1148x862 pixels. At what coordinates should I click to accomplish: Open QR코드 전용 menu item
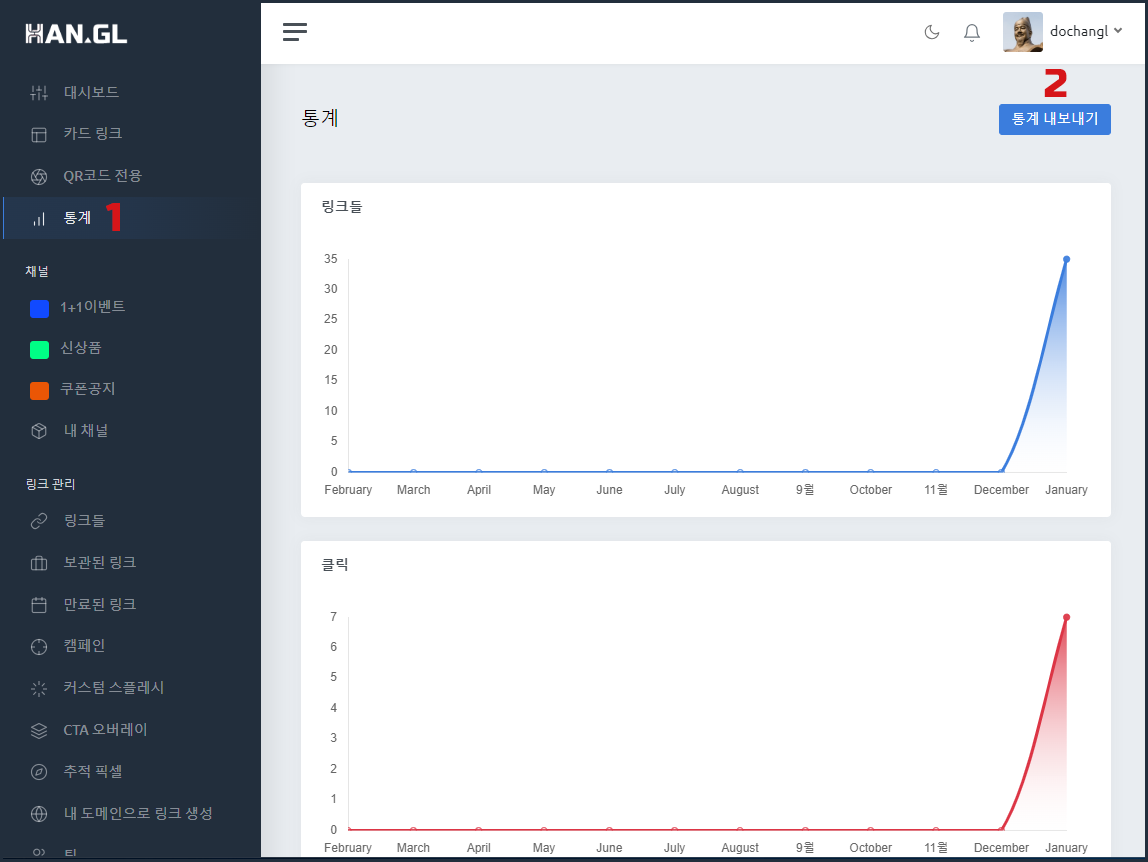coord(102,176)
